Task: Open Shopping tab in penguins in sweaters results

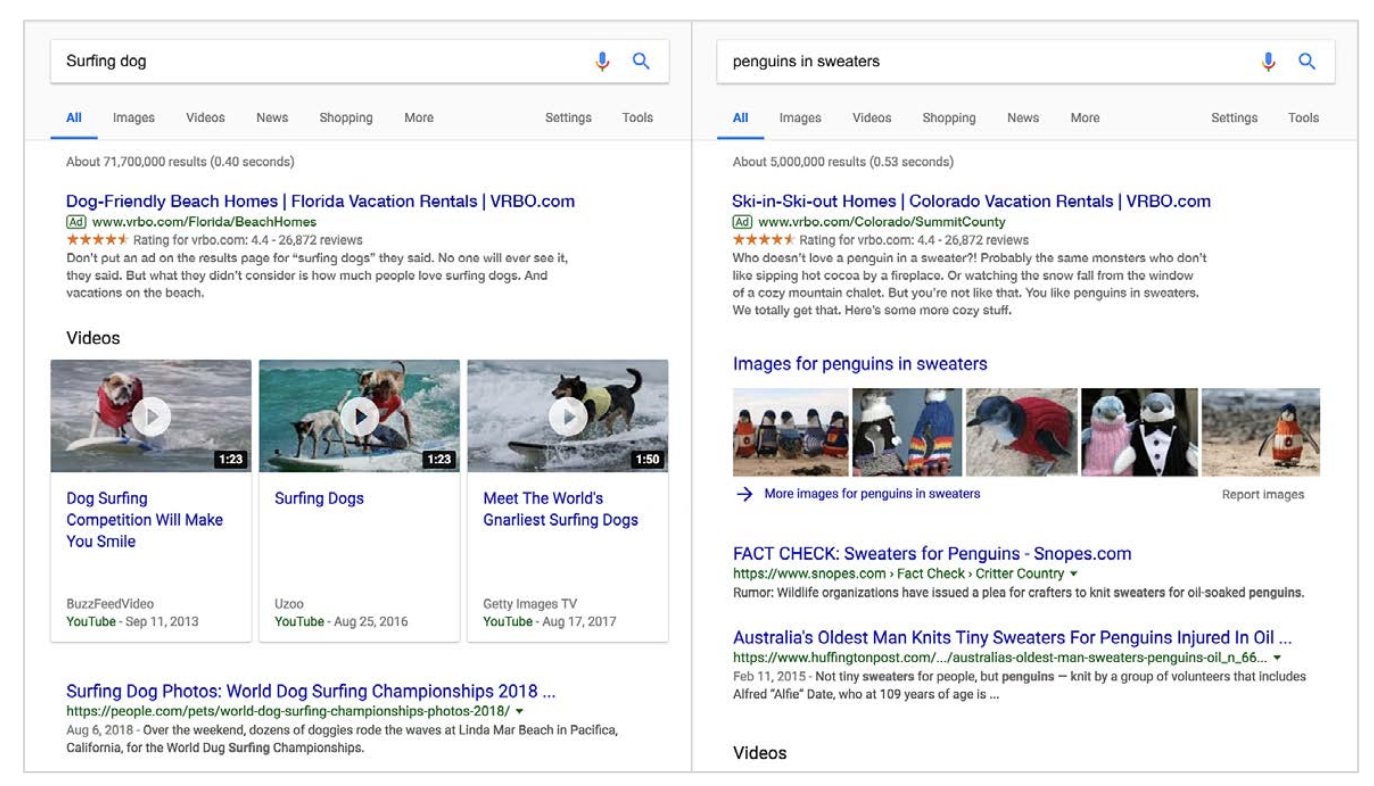Action: pos(949,118)
